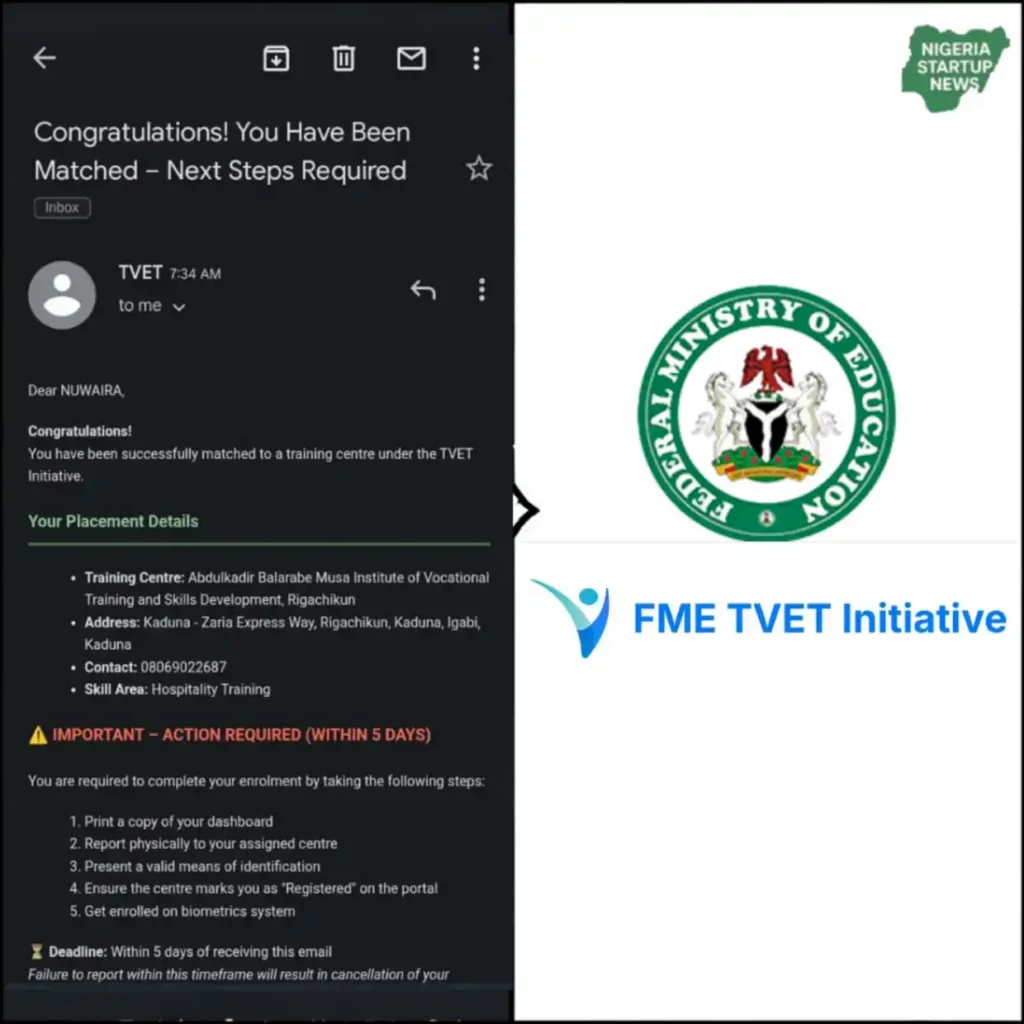Select the email subject line text
The width and height of the screenshot is (1024, 1024).
(222, 150)
